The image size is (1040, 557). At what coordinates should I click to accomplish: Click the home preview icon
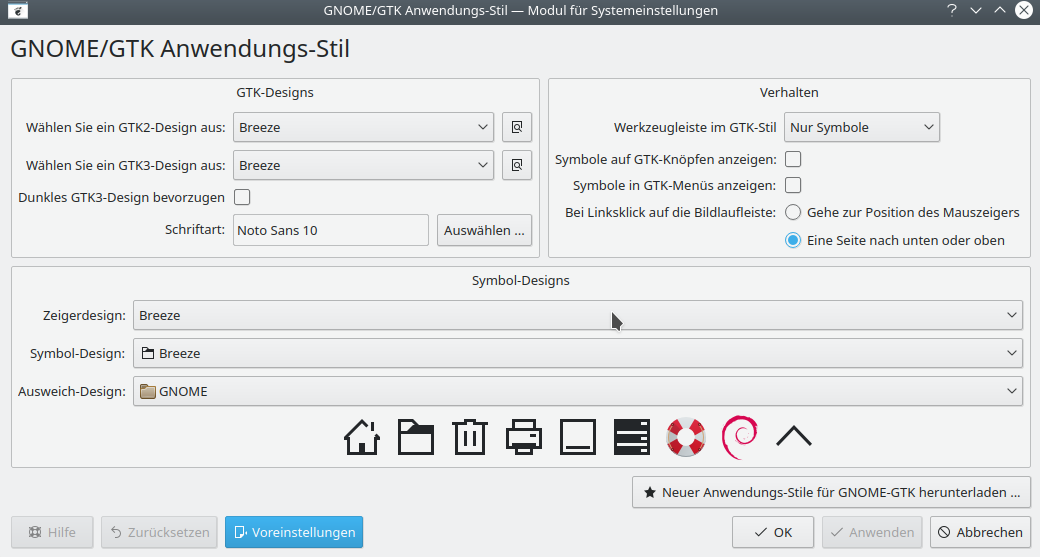(362, 438)
